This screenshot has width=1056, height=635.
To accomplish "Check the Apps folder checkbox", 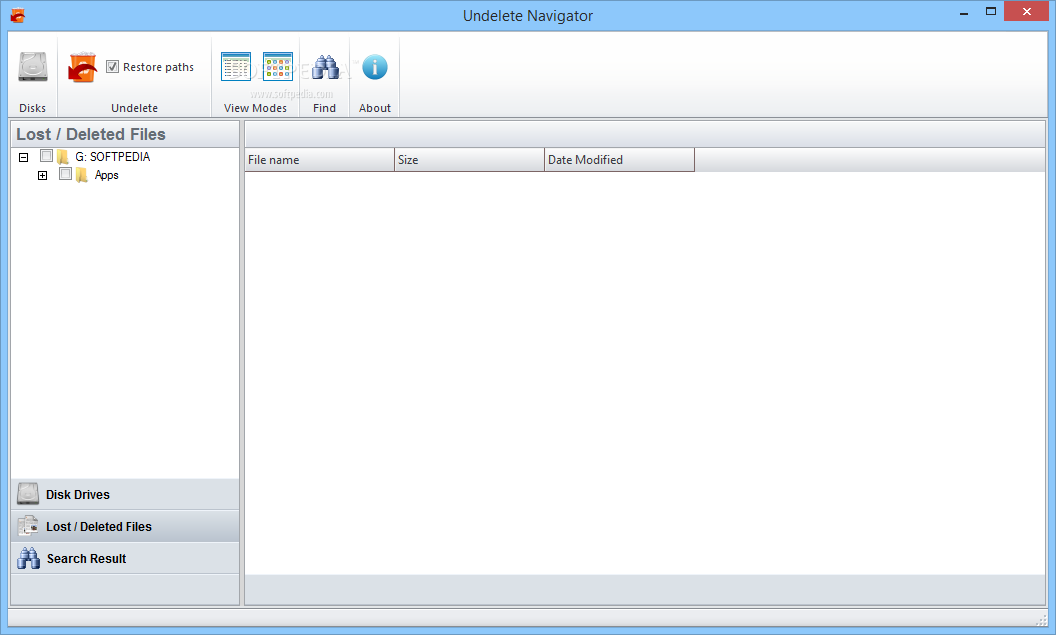I will tap(65, 174).
